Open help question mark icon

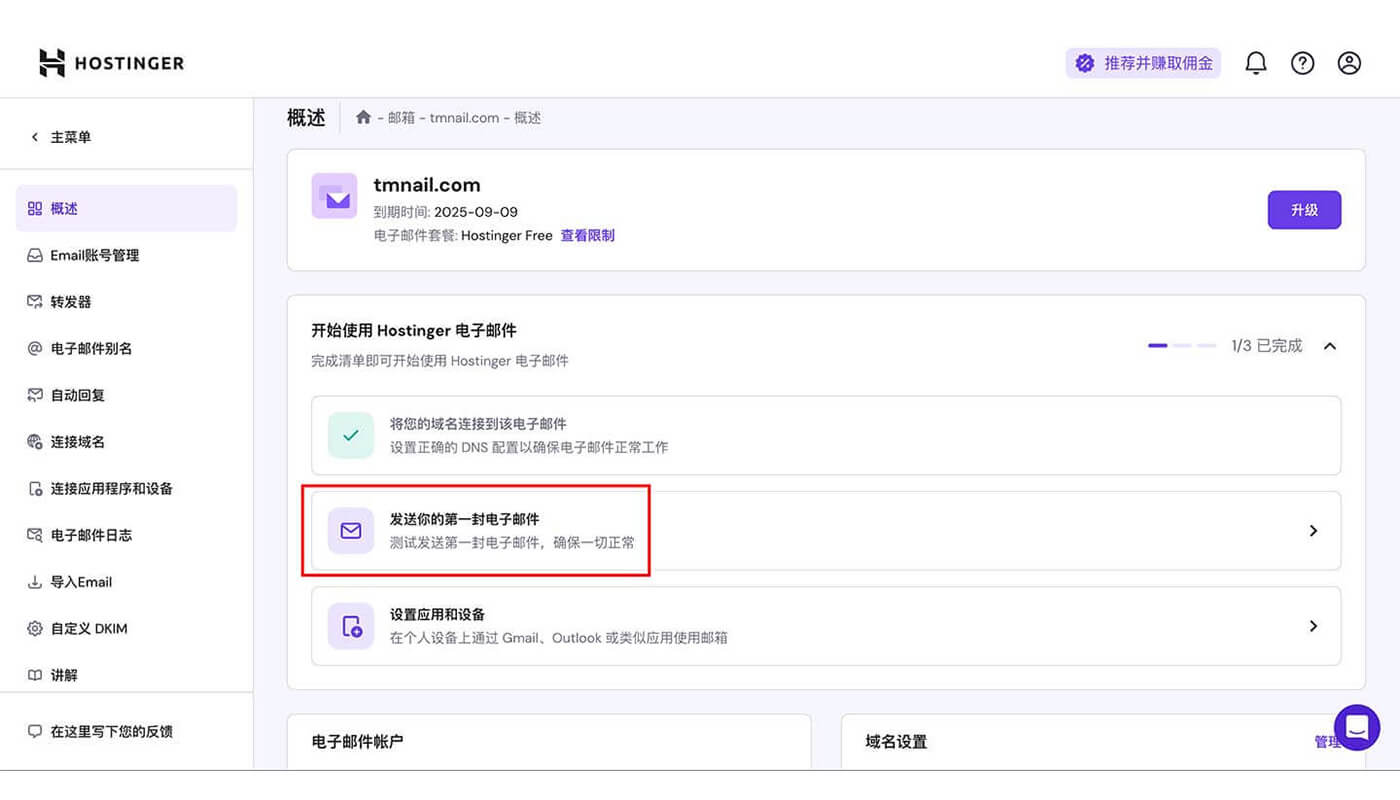pos(1302,63)
